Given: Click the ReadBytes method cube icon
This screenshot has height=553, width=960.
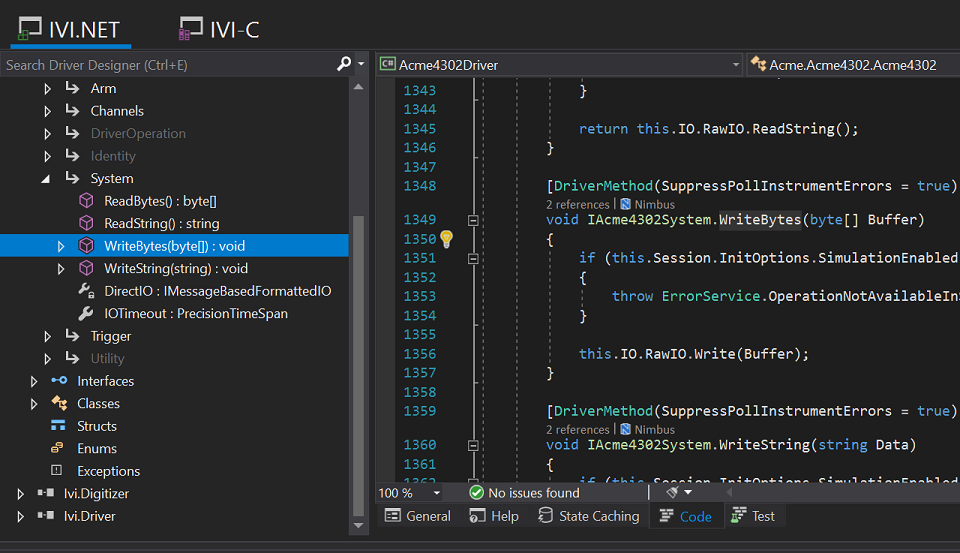Looking at the screenshot, I should [86, 200].
